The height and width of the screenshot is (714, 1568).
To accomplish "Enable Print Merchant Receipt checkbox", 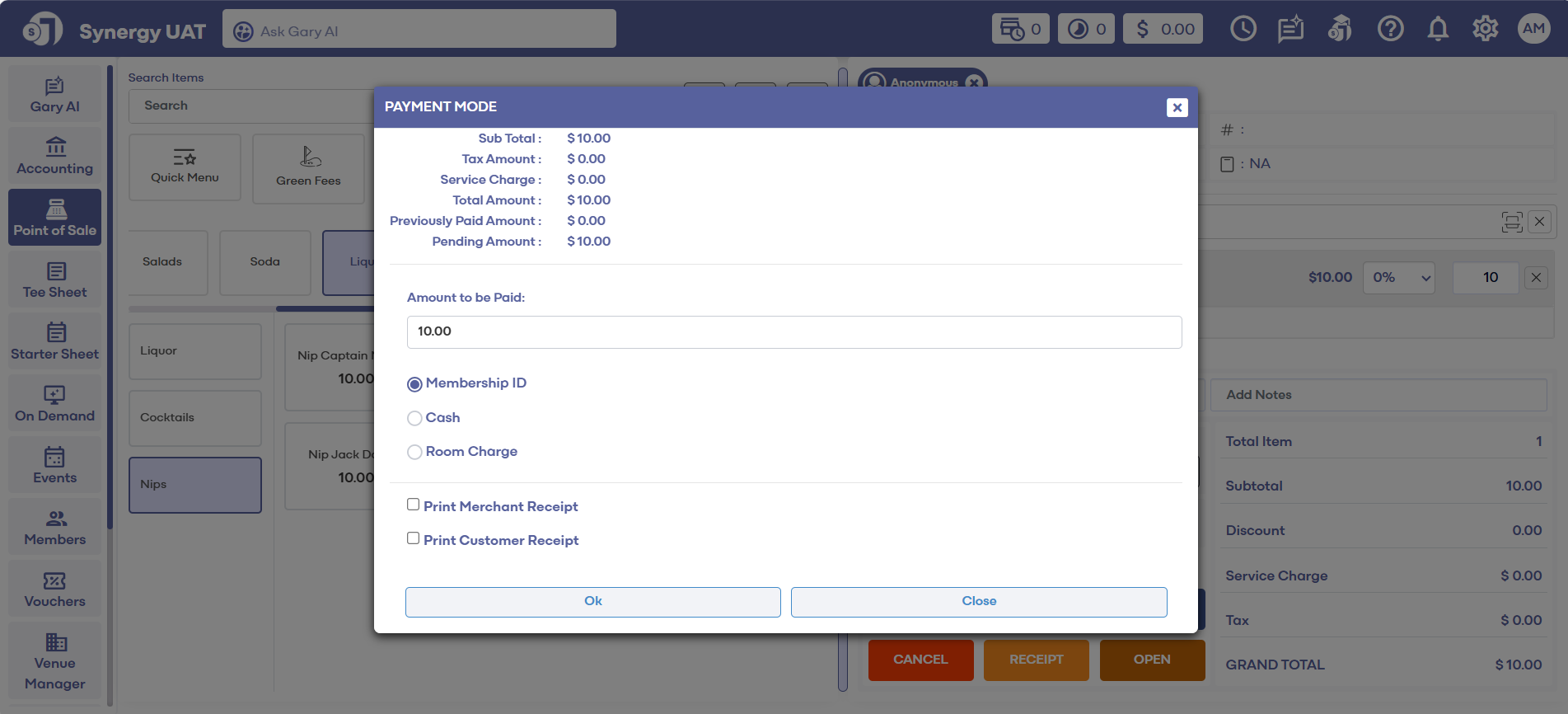I will (x=414, y=505).
